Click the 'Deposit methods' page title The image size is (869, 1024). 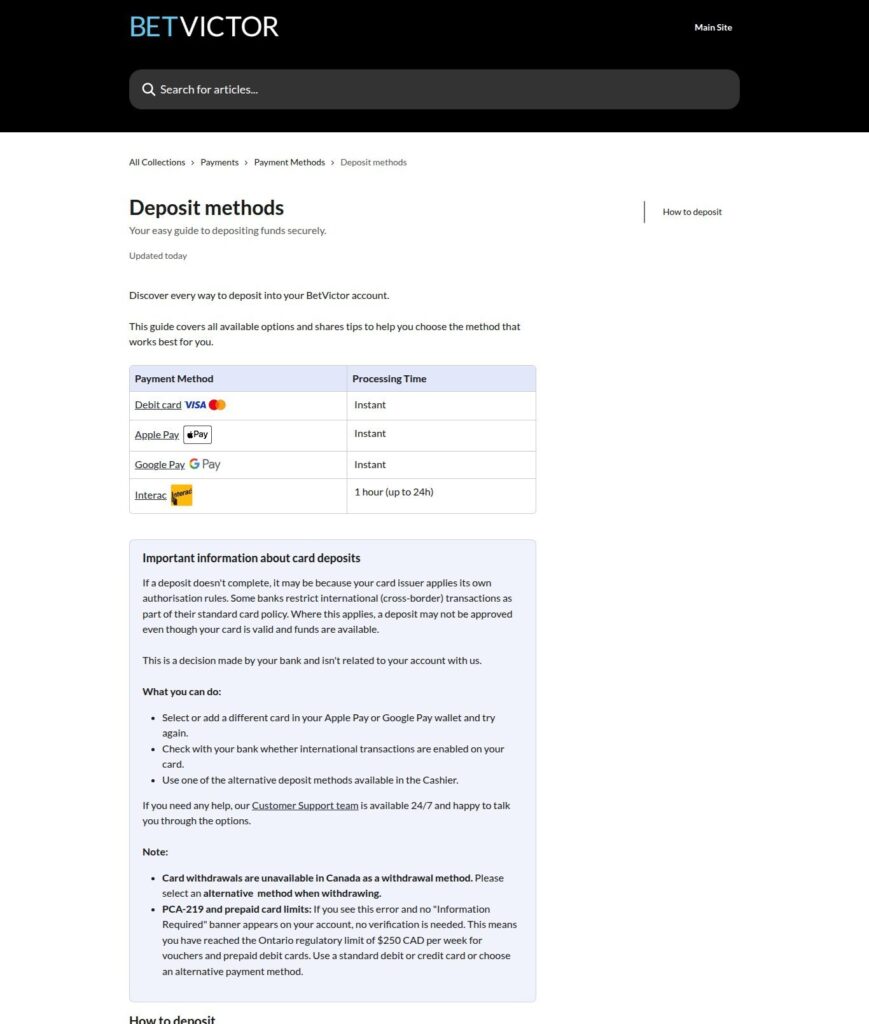(x=206, y=208)
